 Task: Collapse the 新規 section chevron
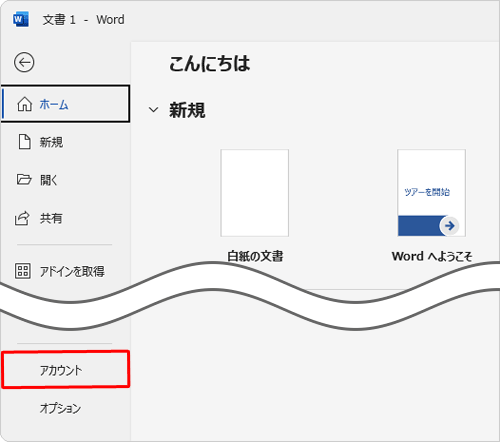point(153,110)
